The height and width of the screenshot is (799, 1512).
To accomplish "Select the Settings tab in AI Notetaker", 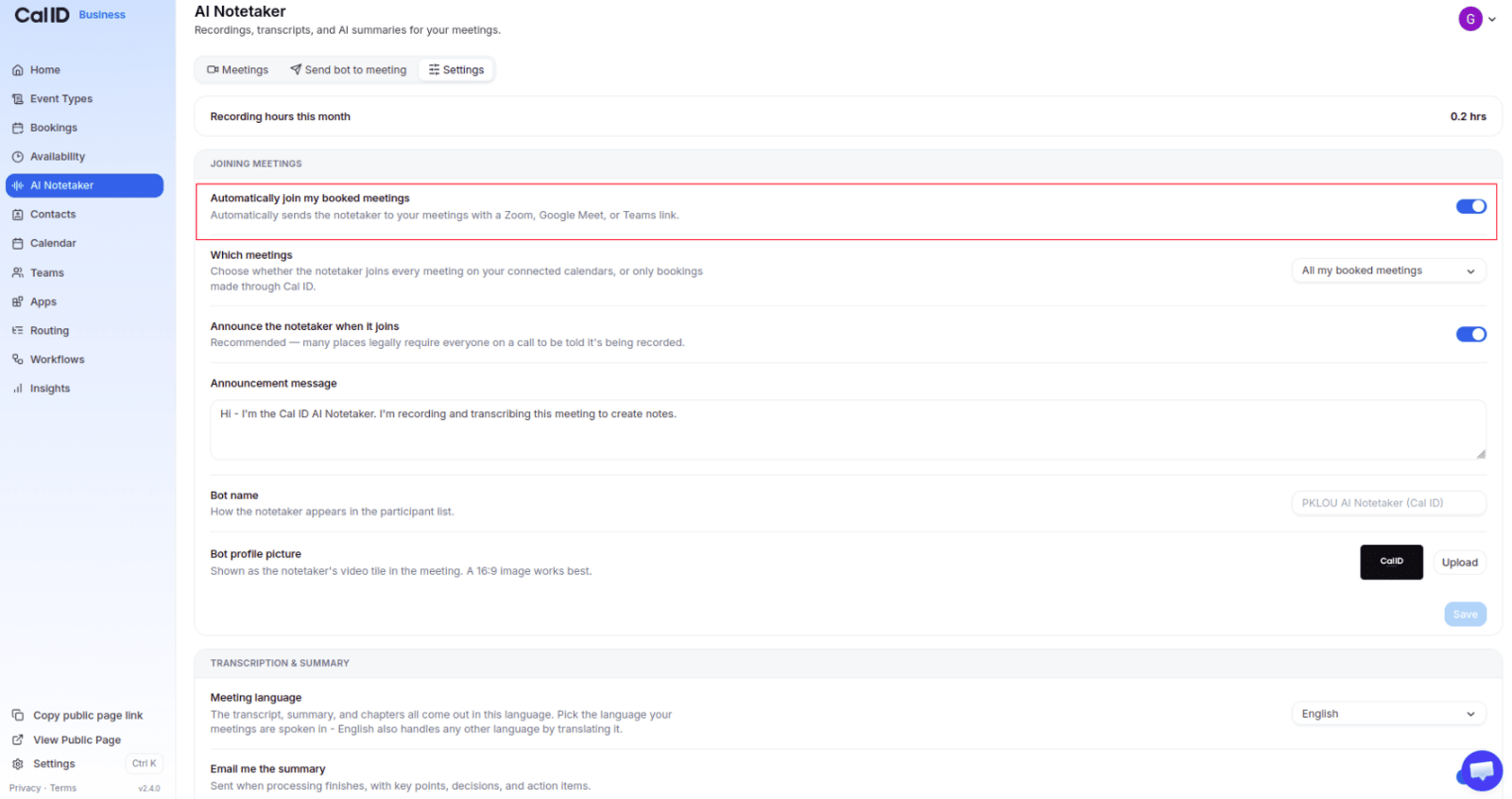I will tap(455, 70).
